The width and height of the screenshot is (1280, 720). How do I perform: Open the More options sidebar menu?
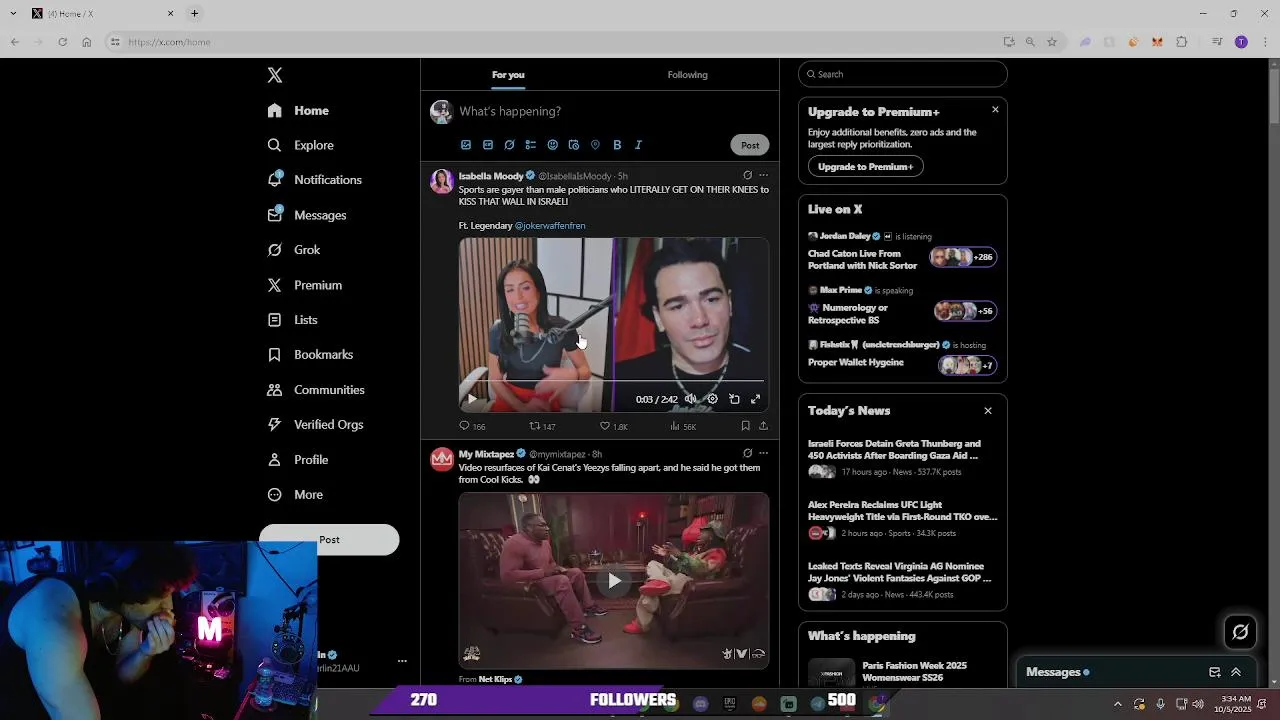[x=296, y=495]
